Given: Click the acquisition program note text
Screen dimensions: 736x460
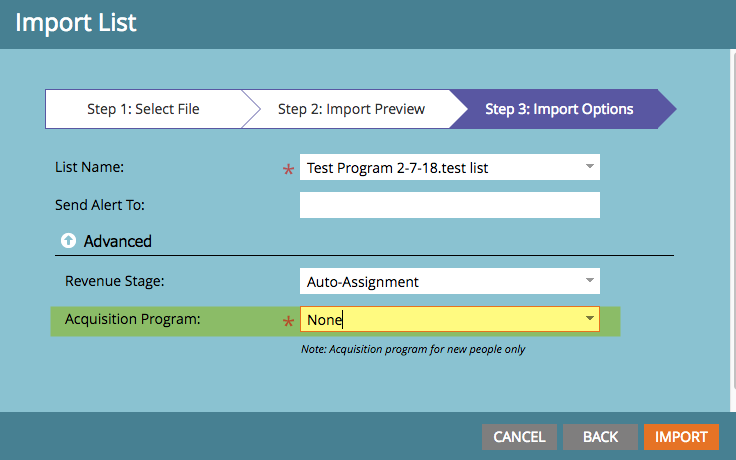Looking at the screenshot, I should tap(413, 349).
